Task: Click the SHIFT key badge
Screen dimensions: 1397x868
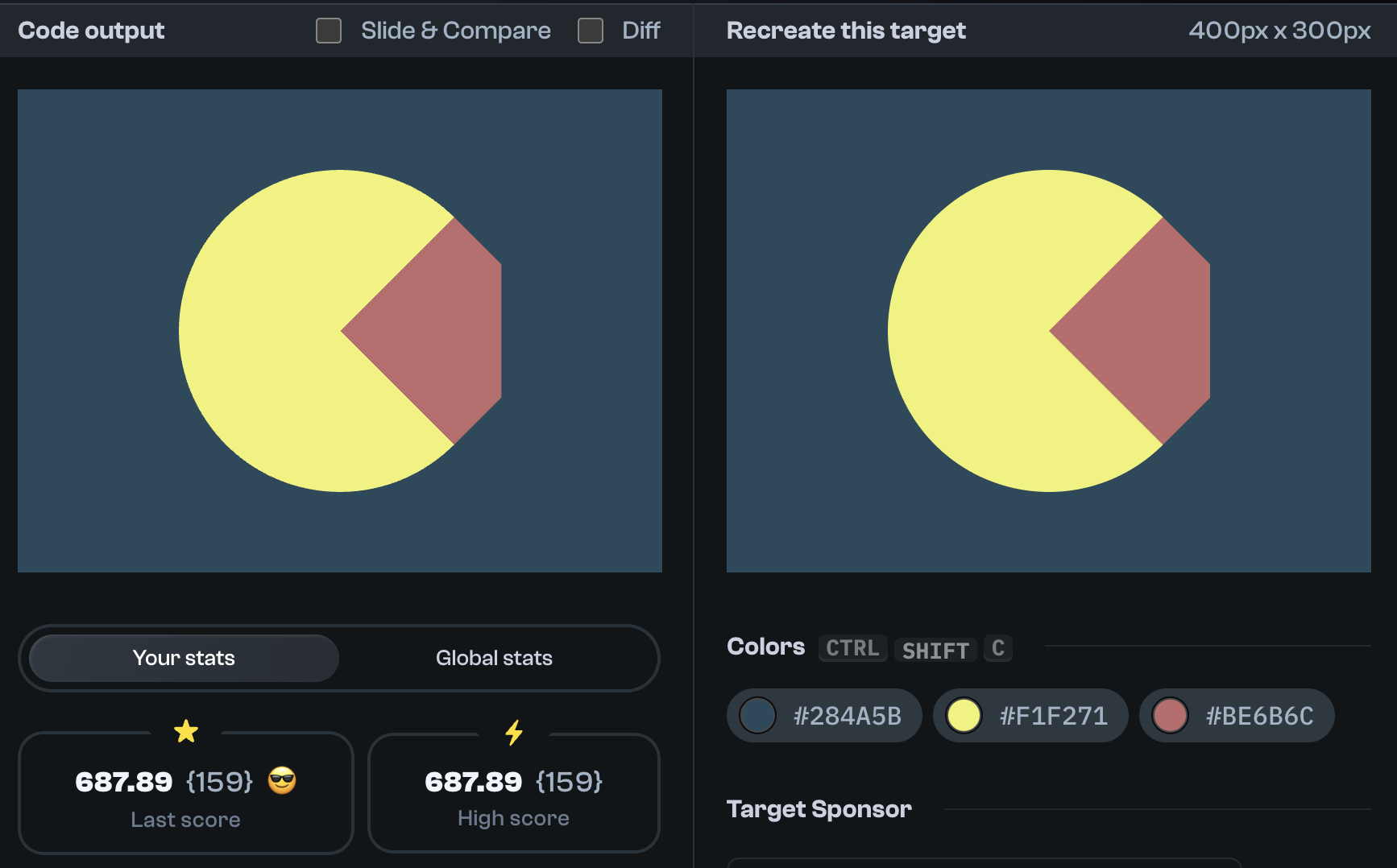Action: pyautogui.click(x=935, y=650)
